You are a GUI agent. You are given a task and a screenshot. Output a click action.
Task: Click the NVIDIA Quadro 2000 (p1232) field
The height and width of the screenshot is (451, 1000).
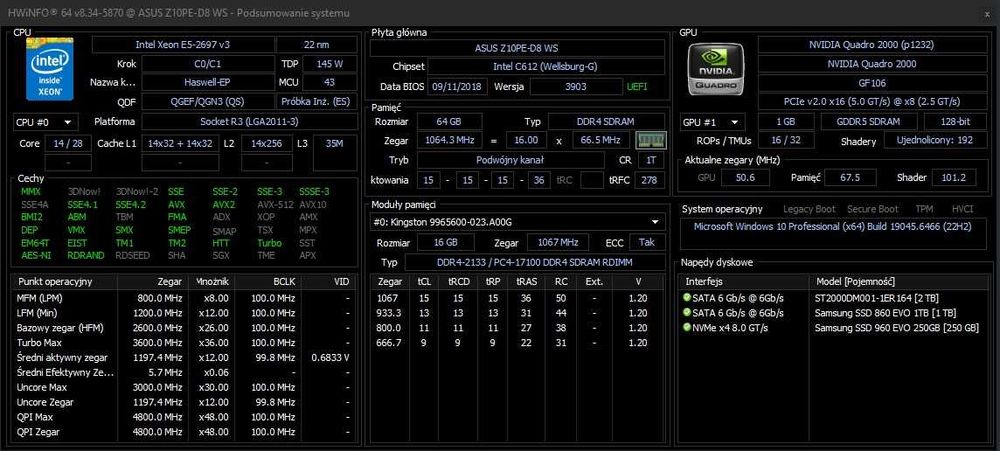pos(872,45)
